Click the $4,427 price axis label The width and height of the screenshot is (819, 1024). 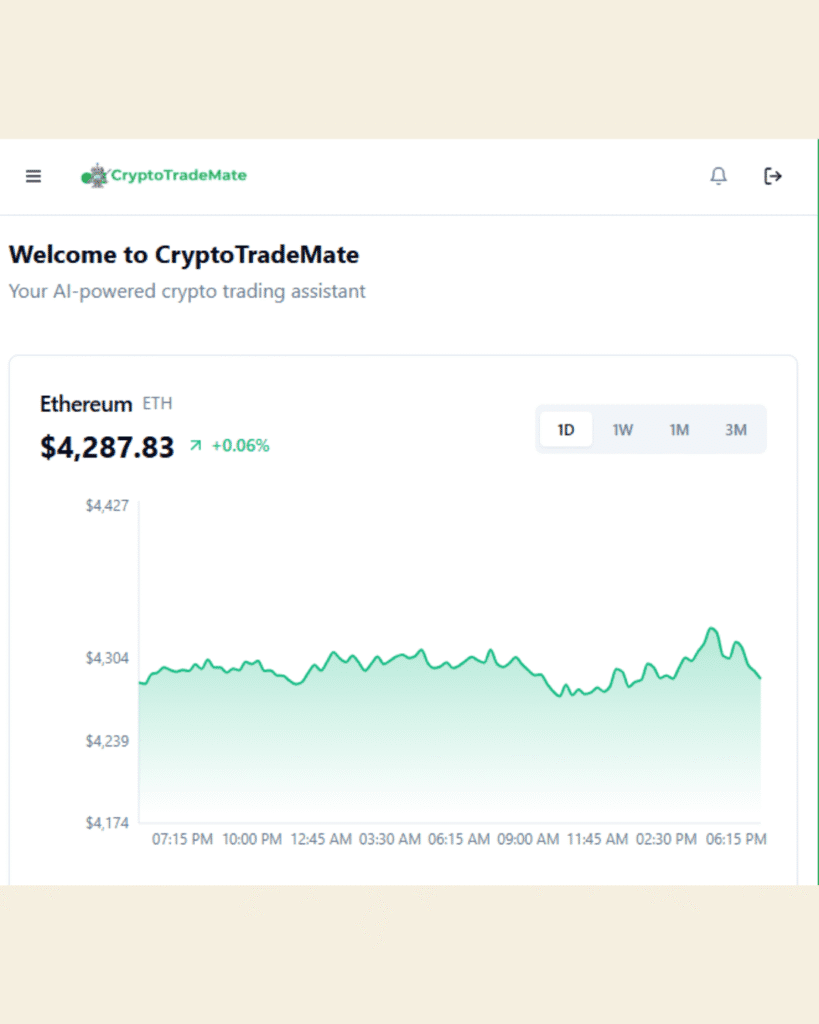pyautogui.click(x=107, y=506)
